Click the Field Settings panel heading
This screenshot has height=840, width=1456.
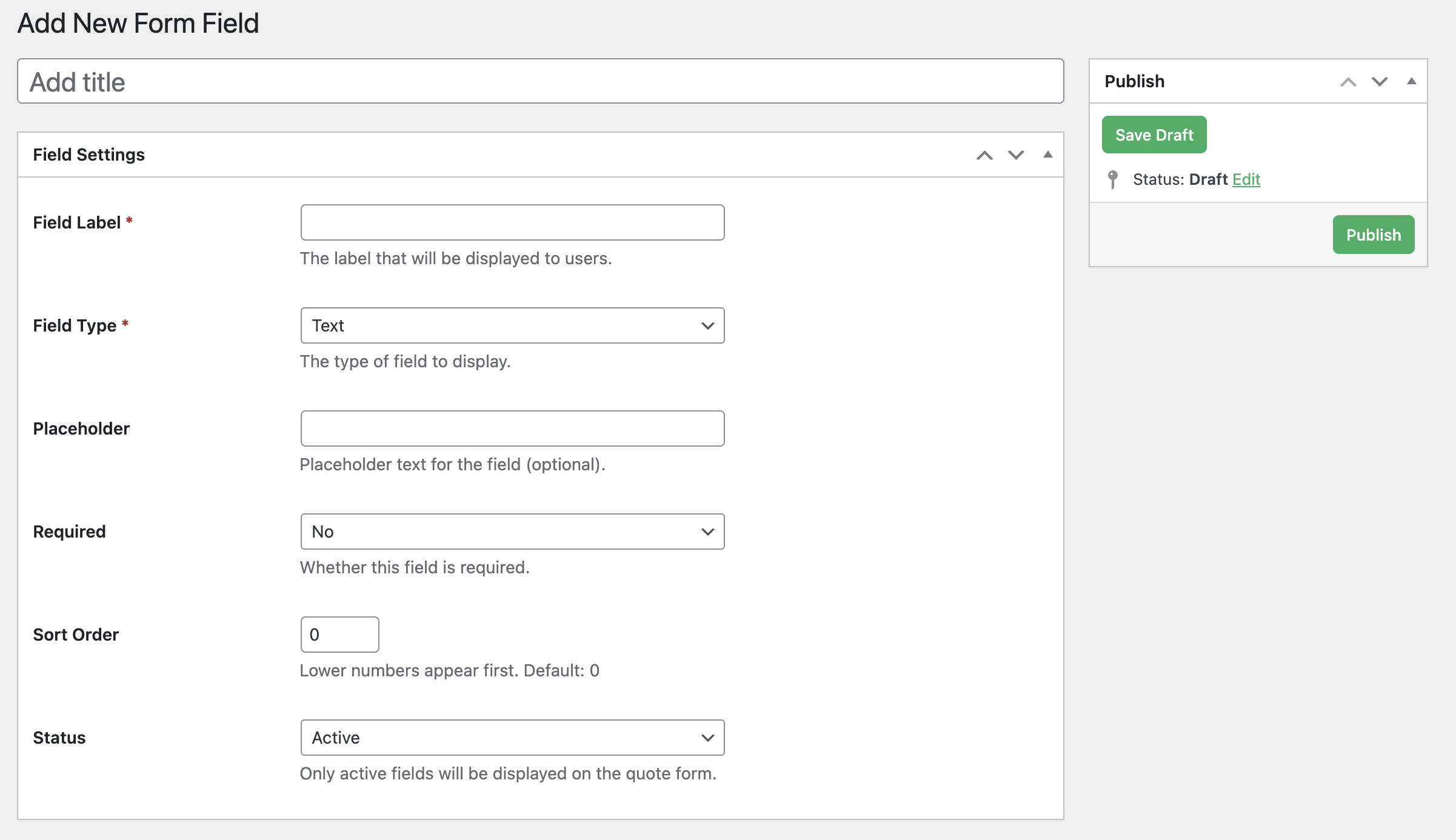(x=88, y=155)
